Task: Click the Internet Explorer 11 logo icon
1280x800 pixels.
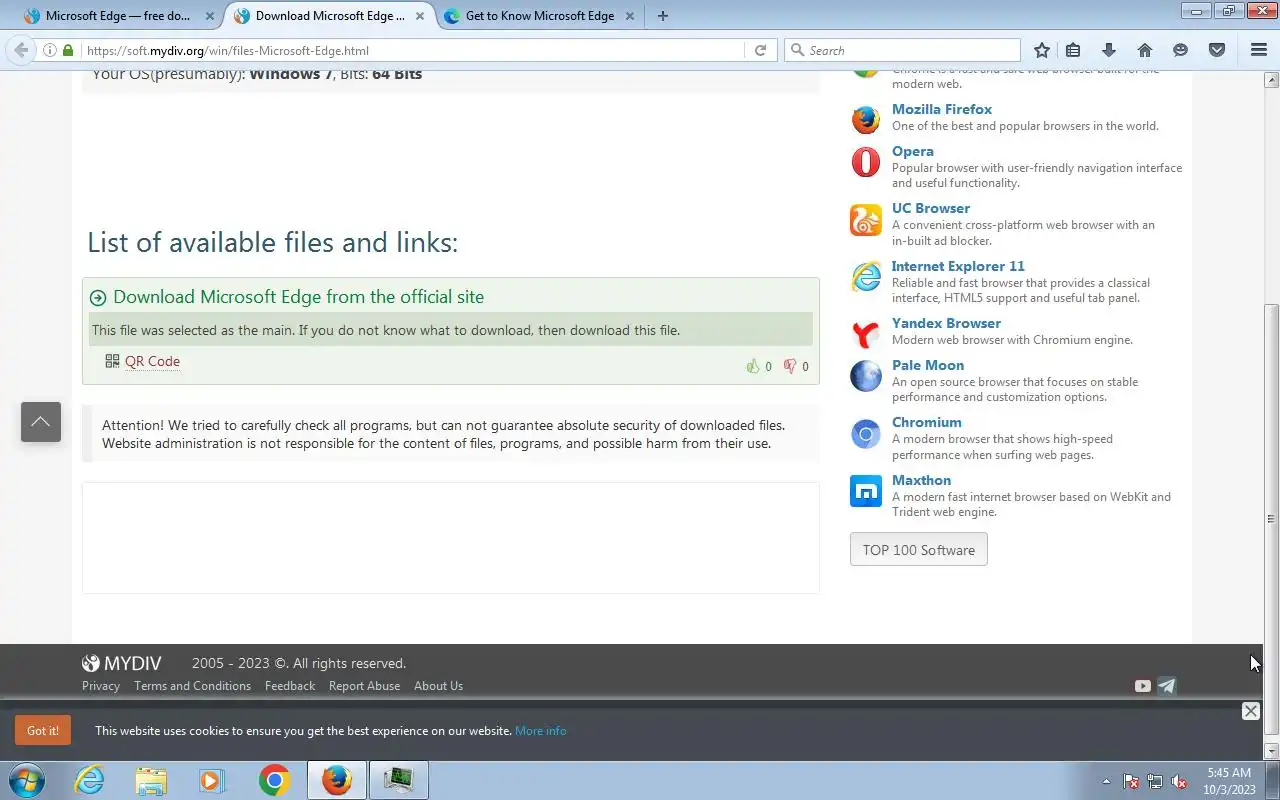Action: click(x=866, y=276)
